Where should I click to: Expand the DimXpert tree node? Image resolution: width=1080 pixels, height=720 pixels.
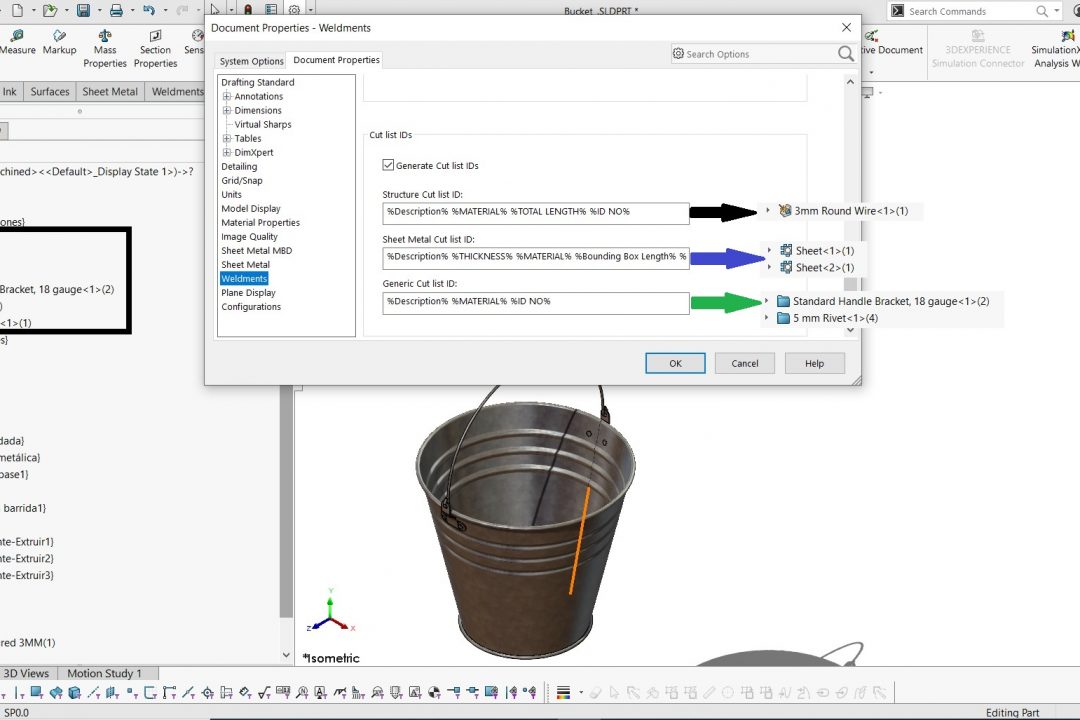pos(227,152)
